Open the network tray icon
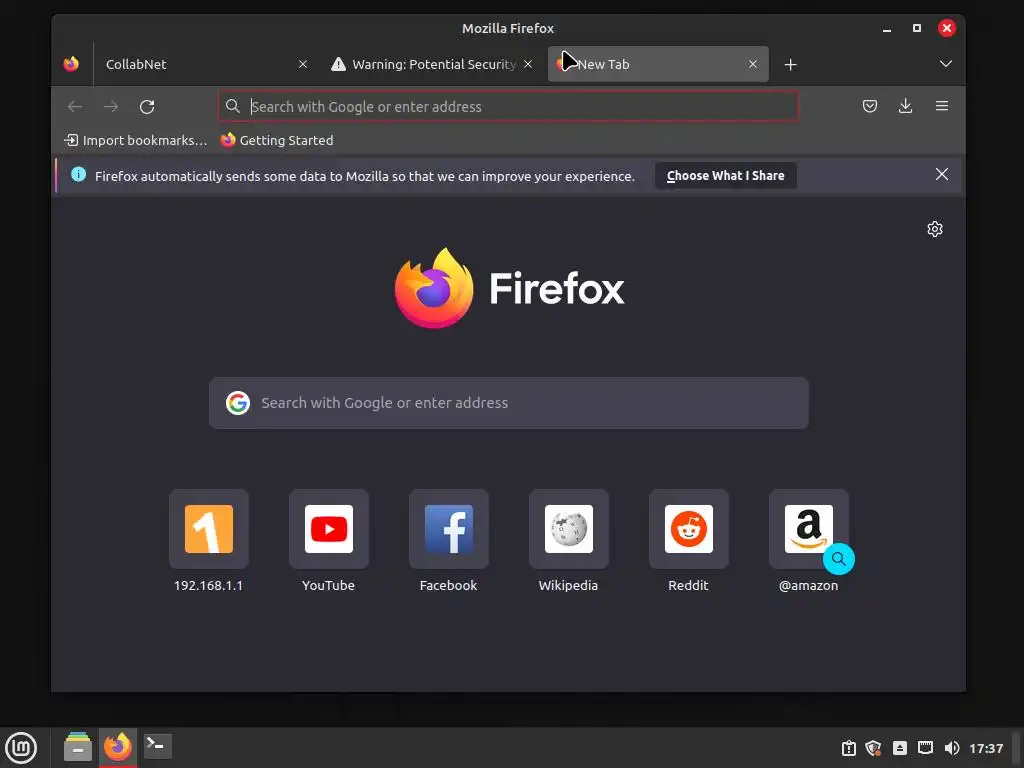Screen dimensions: 1024x768 (925, 748)
